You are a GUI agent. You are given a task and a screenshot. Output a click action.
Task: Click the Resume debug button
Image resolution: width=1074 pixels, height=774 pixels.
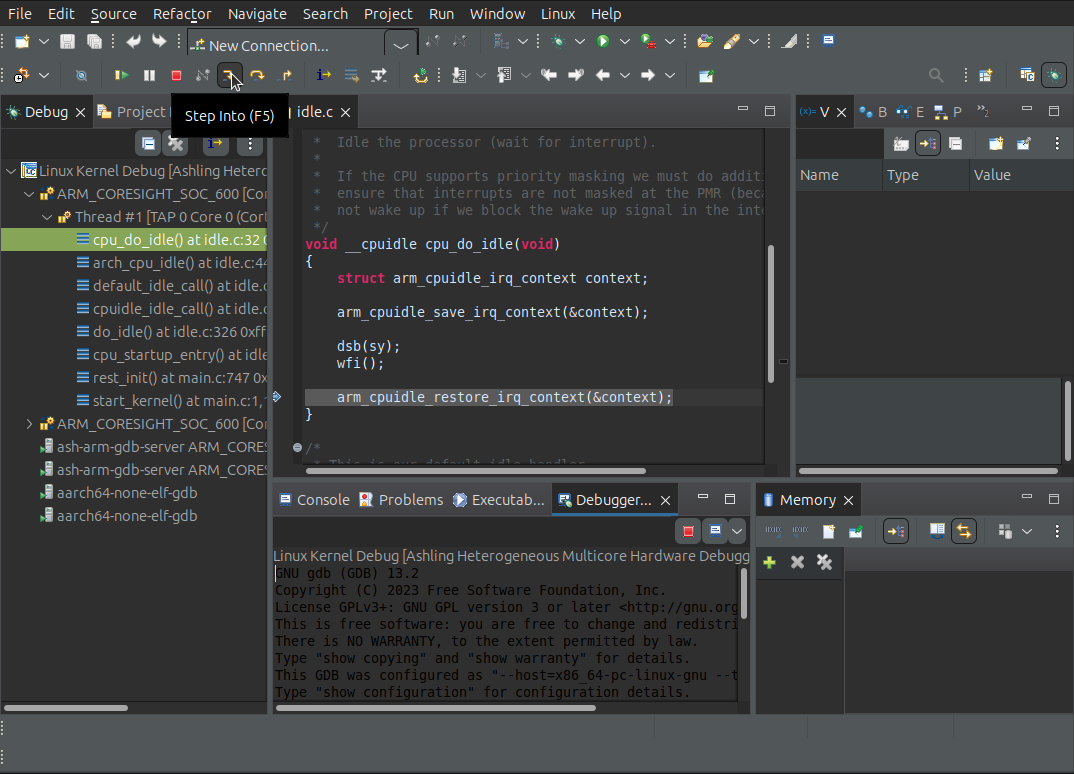tap(122, 75)
